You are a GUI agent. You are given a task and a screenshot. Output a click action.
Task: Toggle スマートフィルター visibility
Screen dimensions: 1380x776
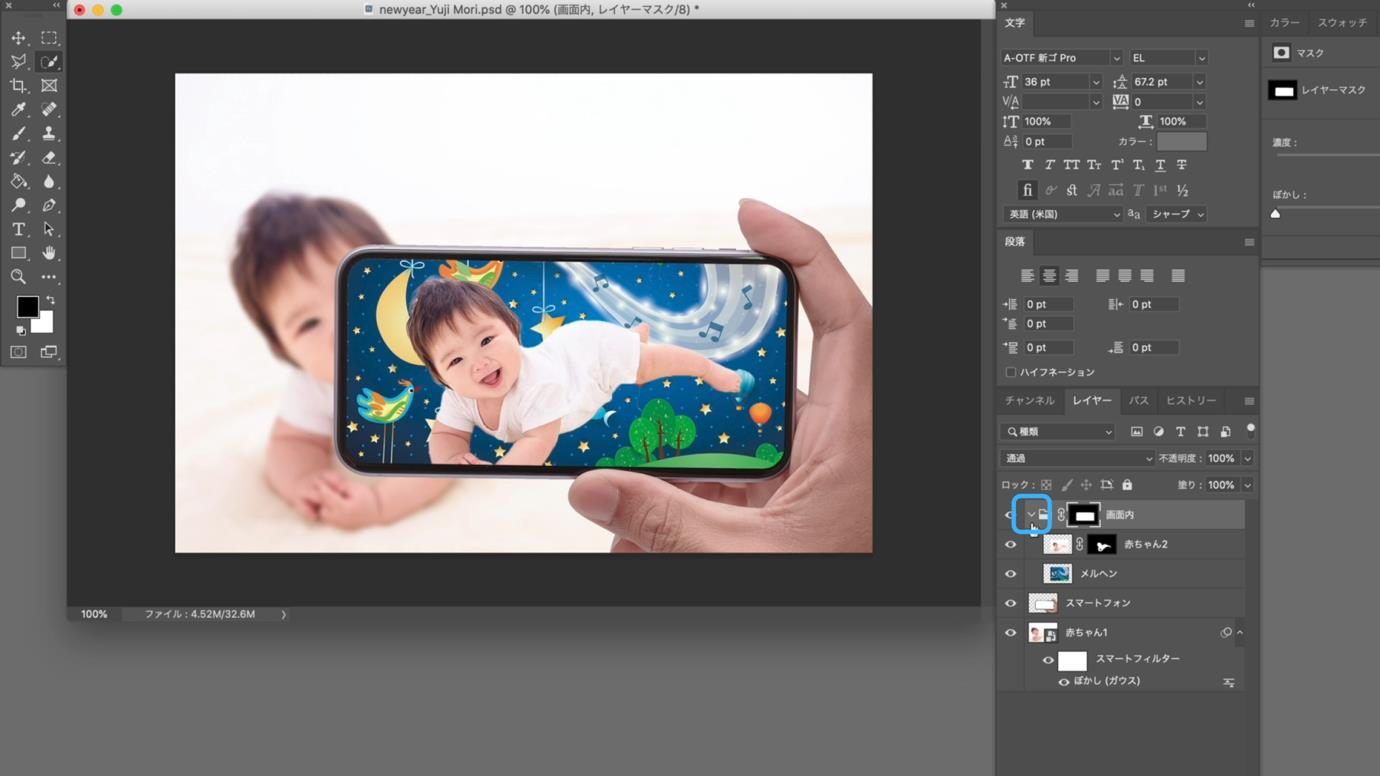[1048, 660]
